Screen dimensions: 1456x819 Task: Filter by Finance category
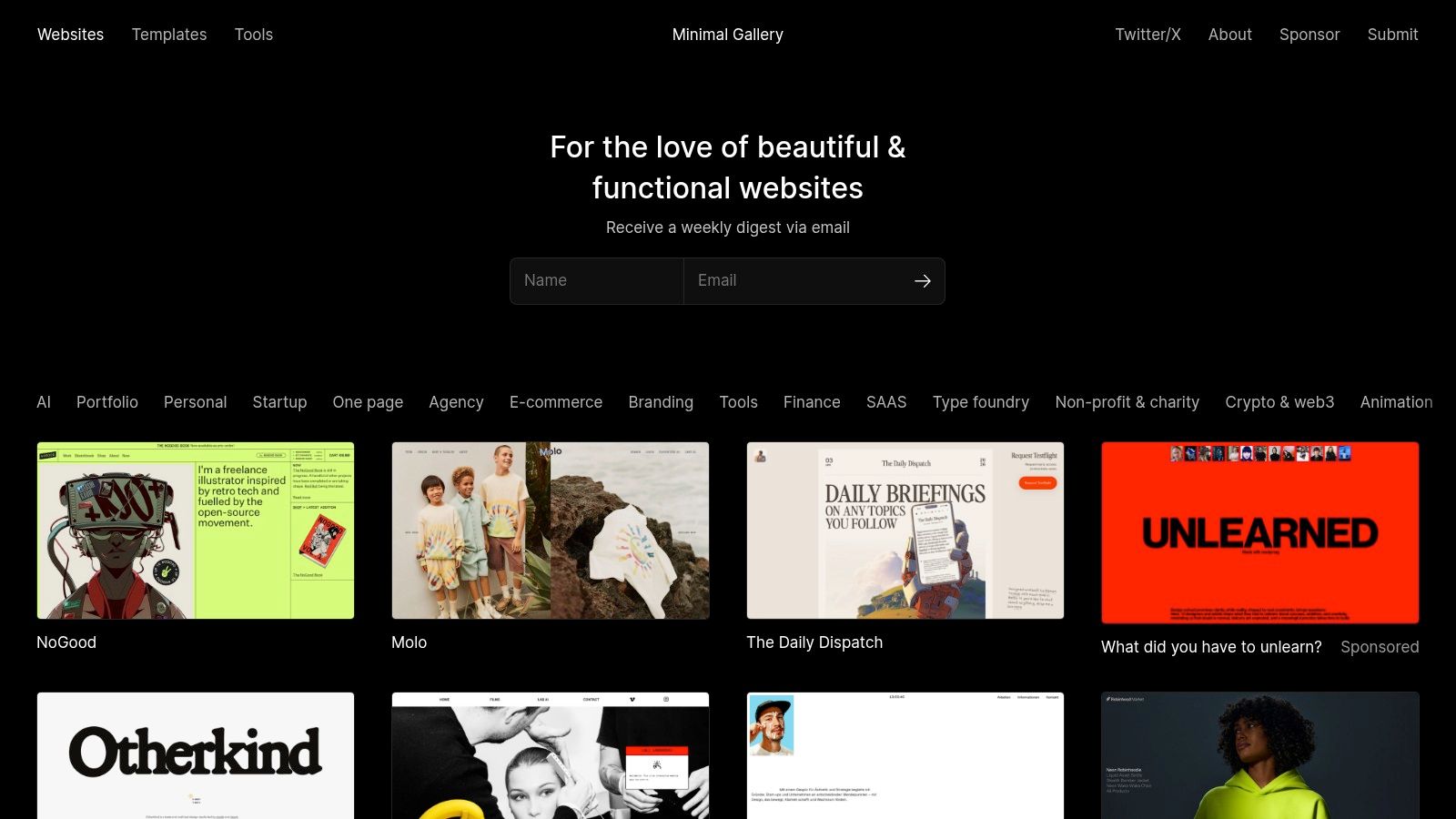(812, 402)
